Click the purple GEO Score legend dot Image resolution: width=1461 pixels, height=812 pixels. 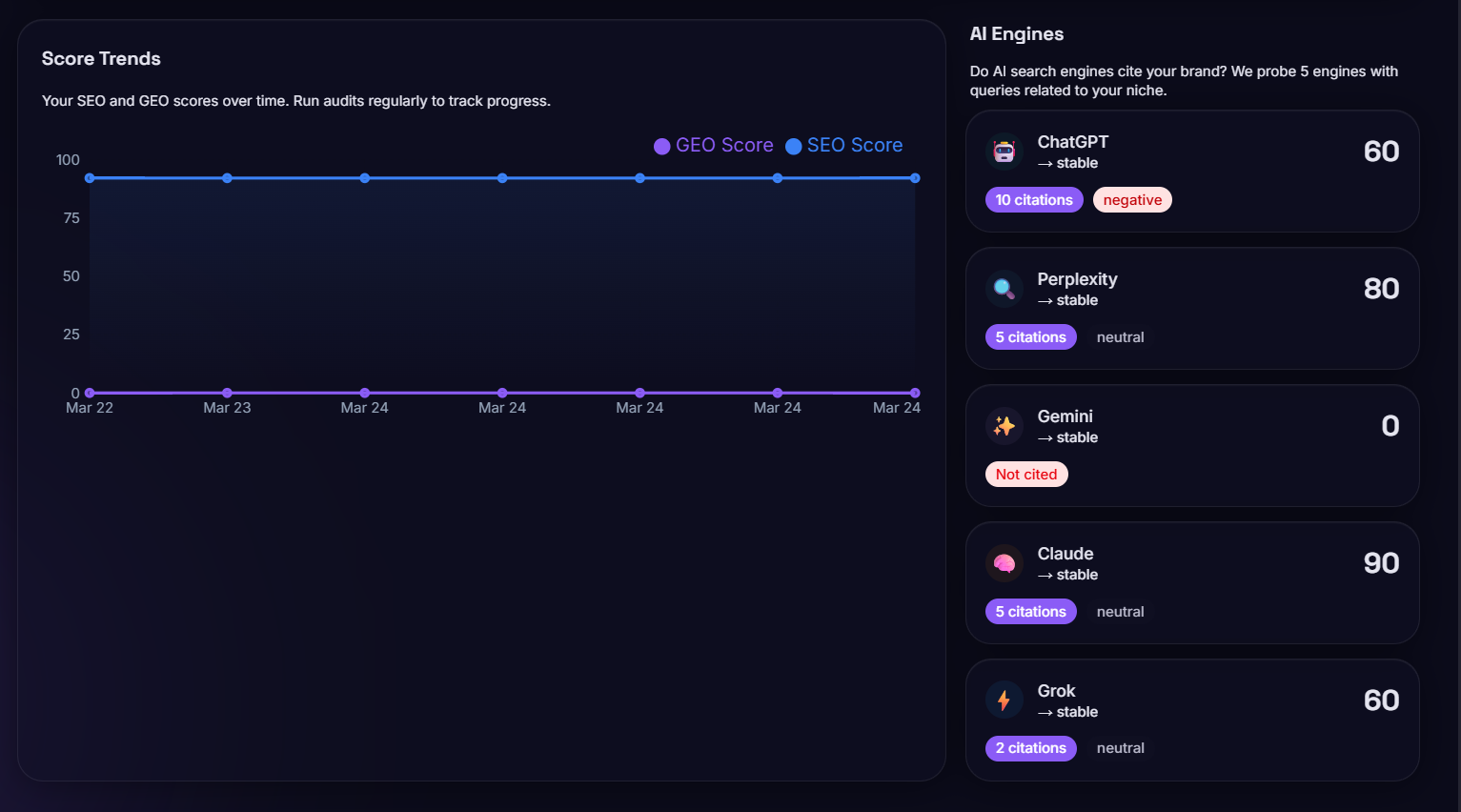(x=661, y=145)
